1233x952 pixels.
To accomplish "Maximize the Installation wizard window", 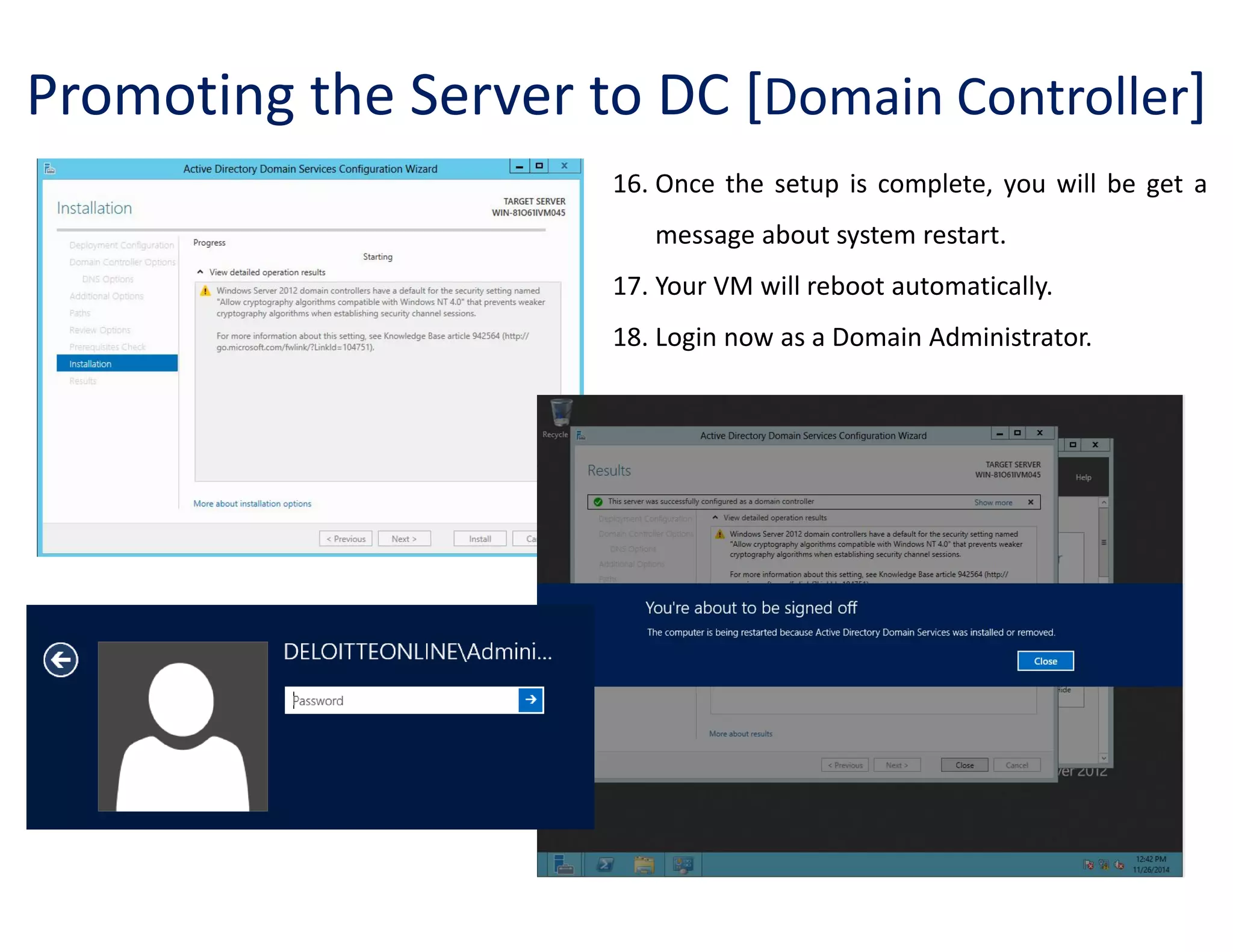I will [x=539, y=166].
